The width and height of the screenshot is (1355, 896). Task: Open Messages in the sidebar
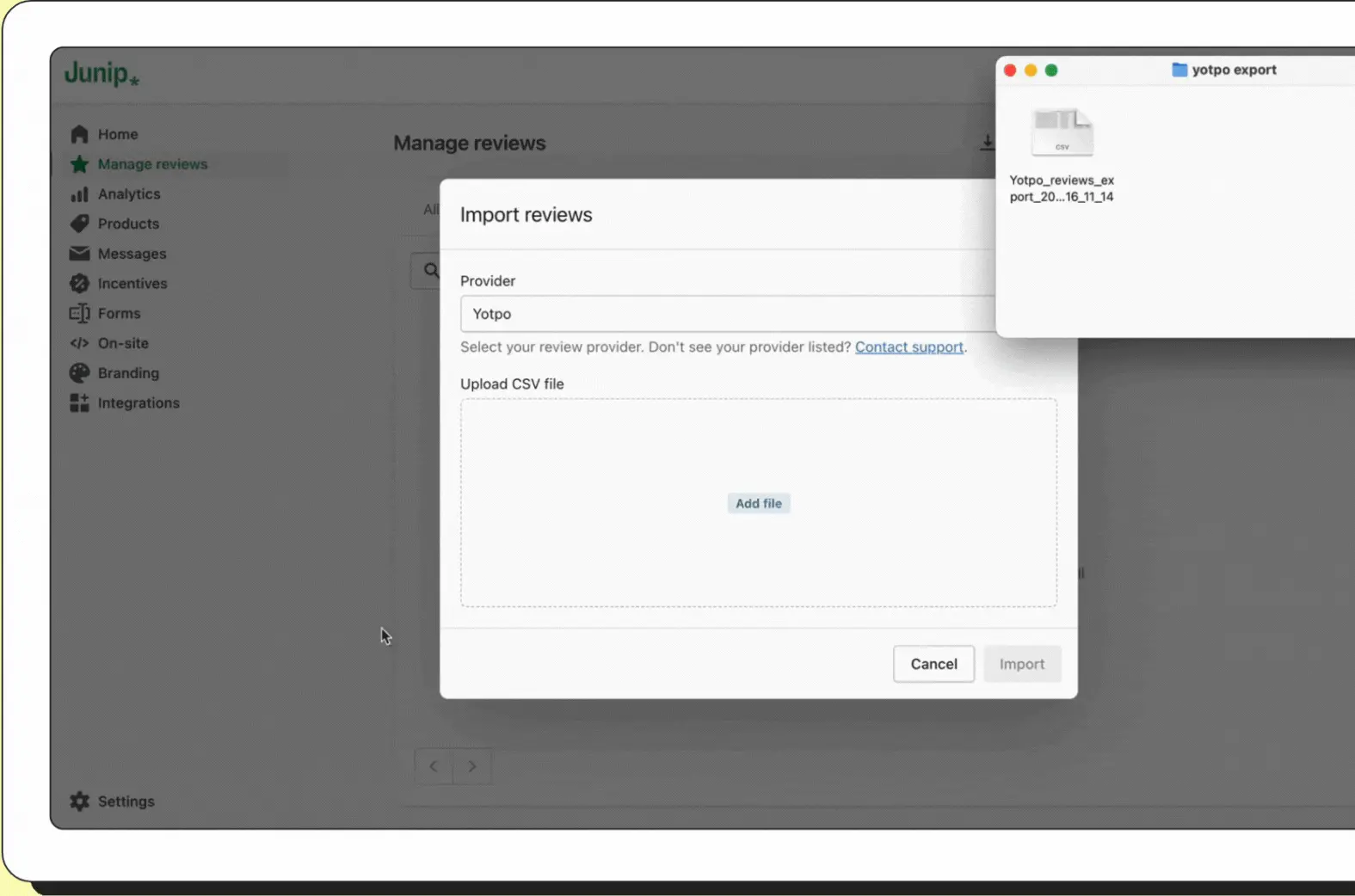point(132,254)
